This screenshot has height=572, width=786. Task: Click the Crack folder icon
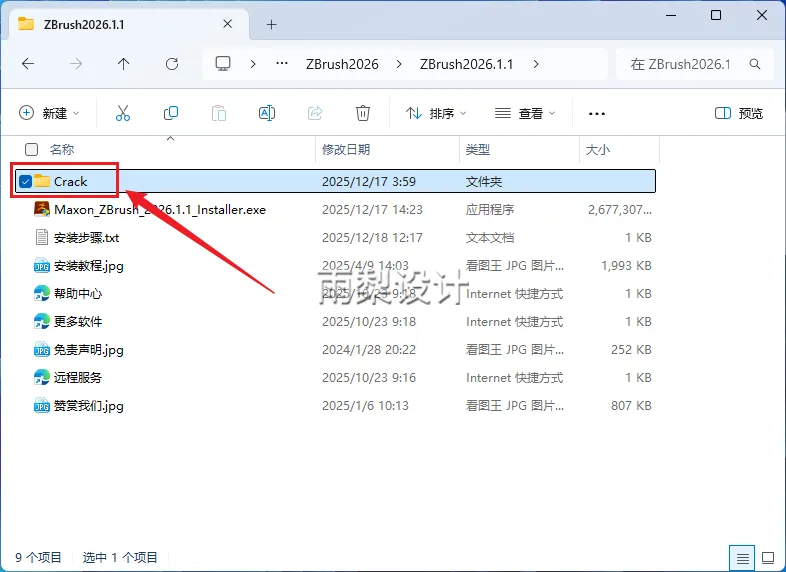tap(42, 181)
